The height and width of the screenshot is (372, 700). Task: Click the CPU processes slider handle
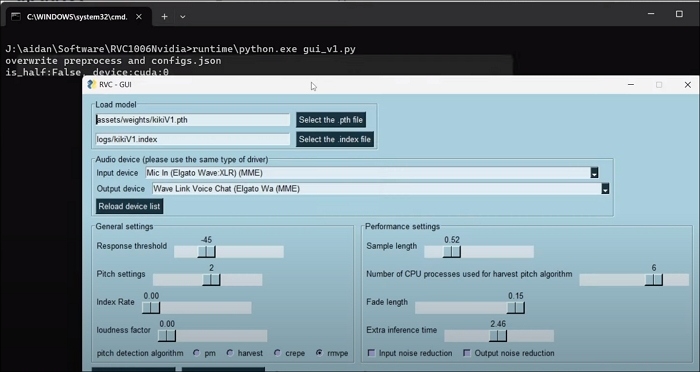(654, 280)
